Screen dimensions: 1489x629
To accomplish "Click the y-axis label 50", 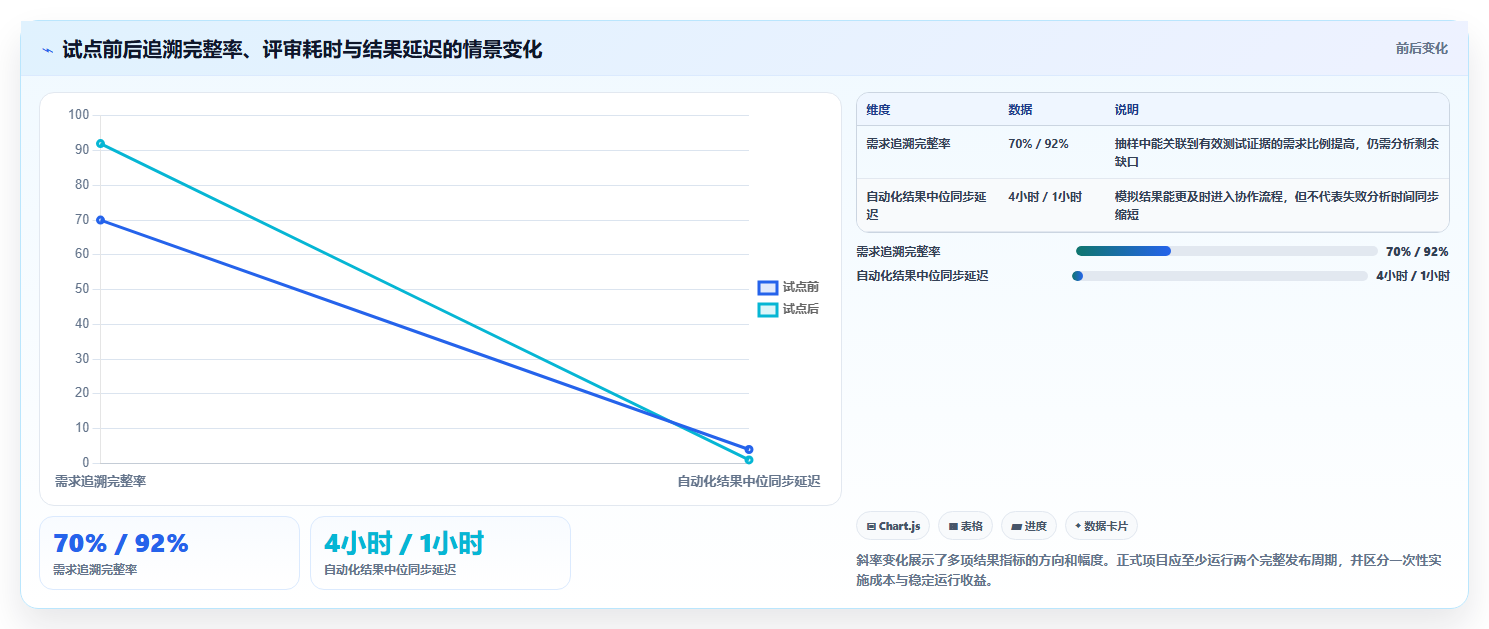I will click(x=82, y=289).
